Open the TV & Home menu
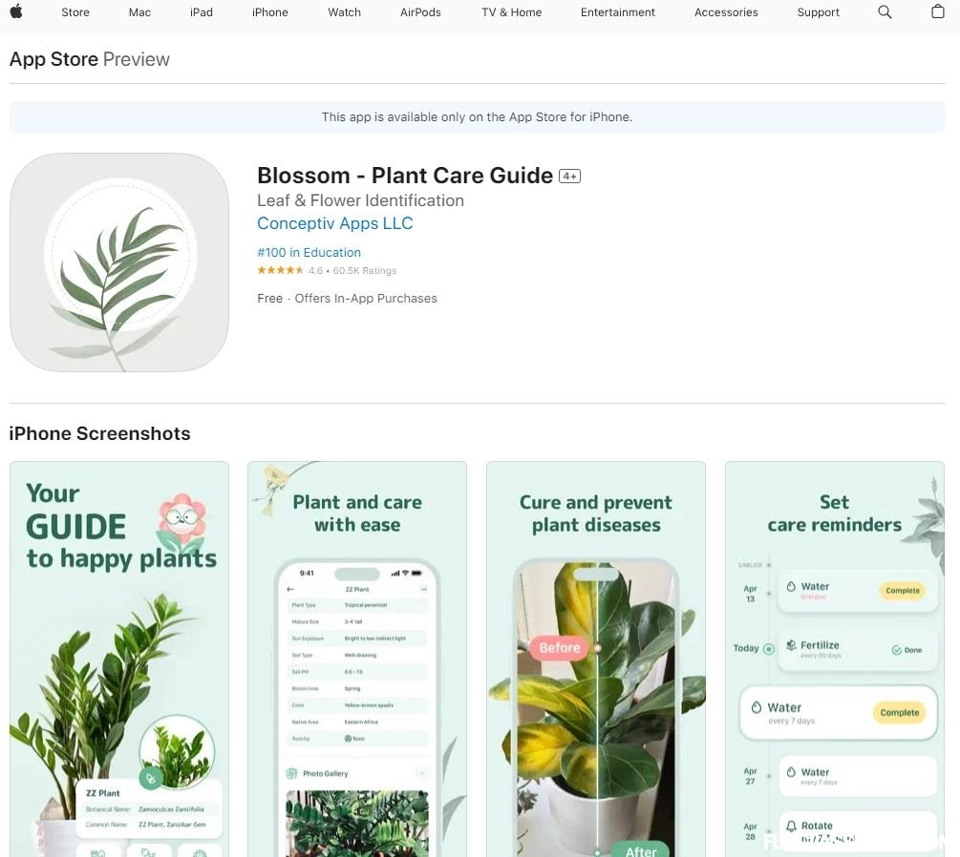This screenshot has height=857, width=960. 511,12
